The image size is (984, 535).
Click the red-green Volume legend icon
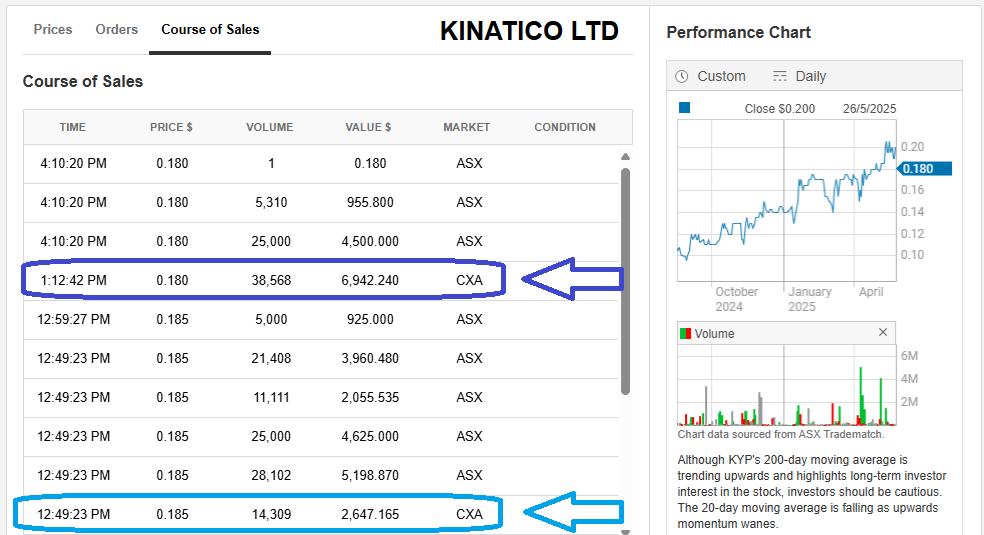pyautogui.click(x=685, y=334)
